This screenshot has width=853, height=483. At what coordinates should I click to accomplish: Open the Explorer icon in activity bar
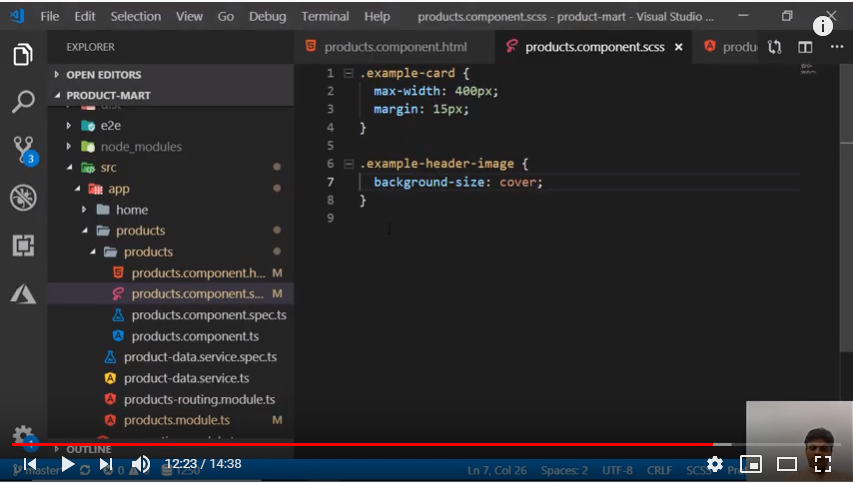(x=23, y=54)
